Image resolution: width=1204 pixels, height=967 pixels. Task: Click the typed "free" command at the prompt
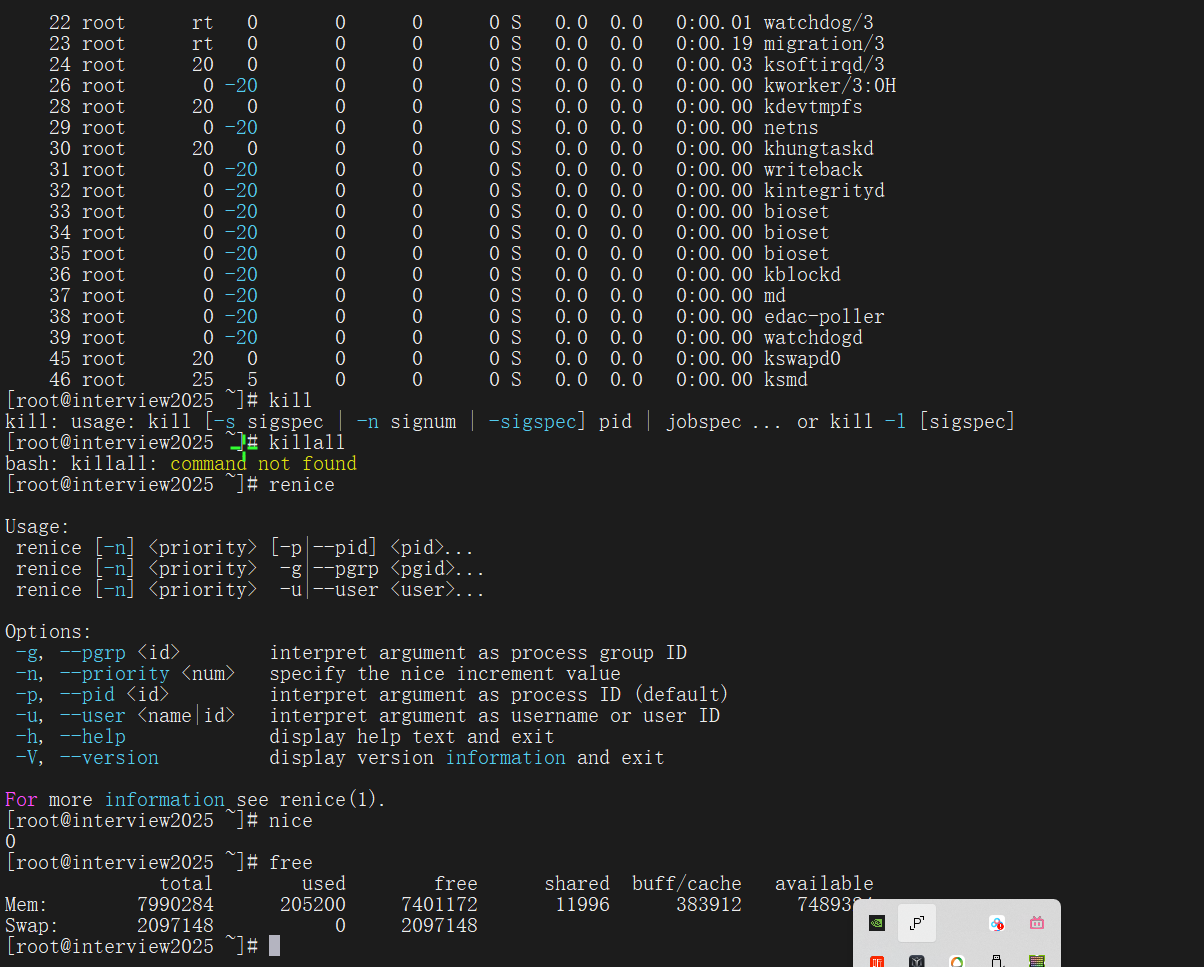click(290, 862)
